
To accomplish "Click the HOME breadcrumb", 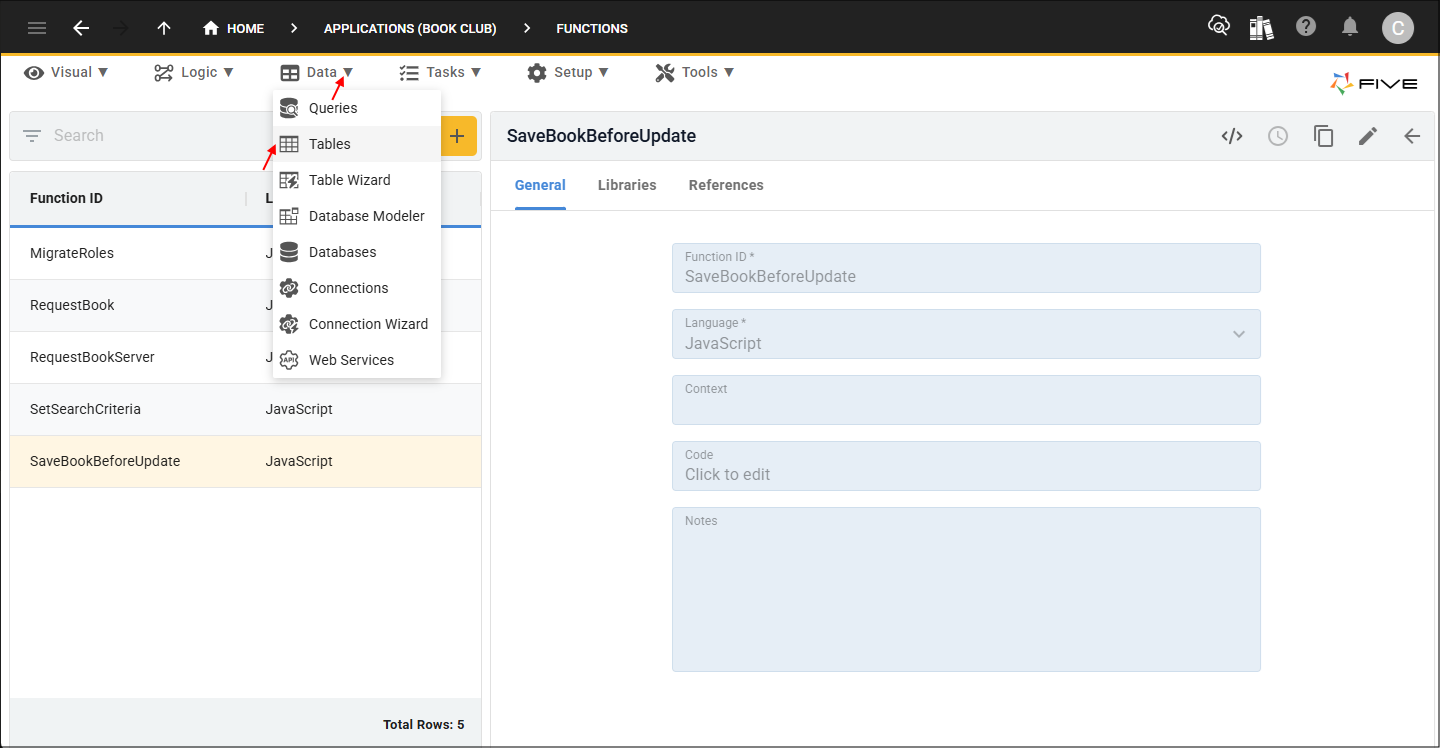I will coord(234,28).
